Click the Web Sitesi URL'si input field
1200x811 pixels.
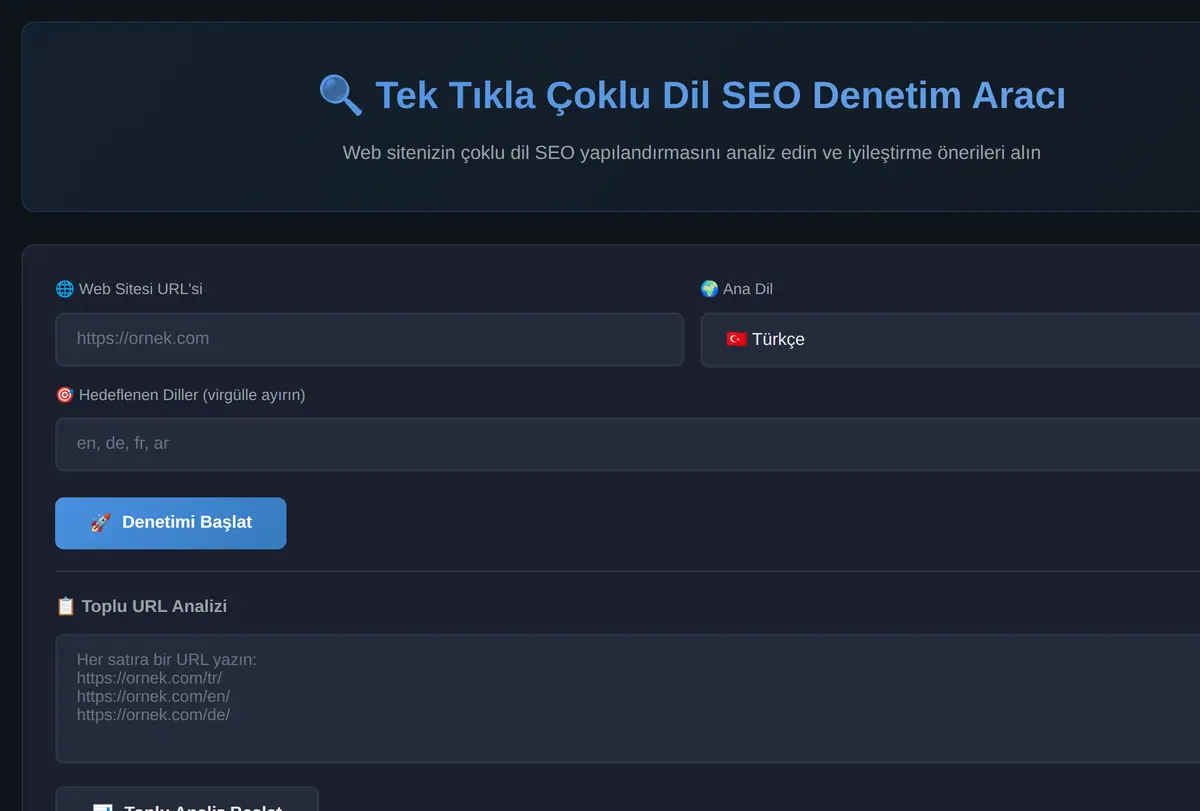pos(369,339)
